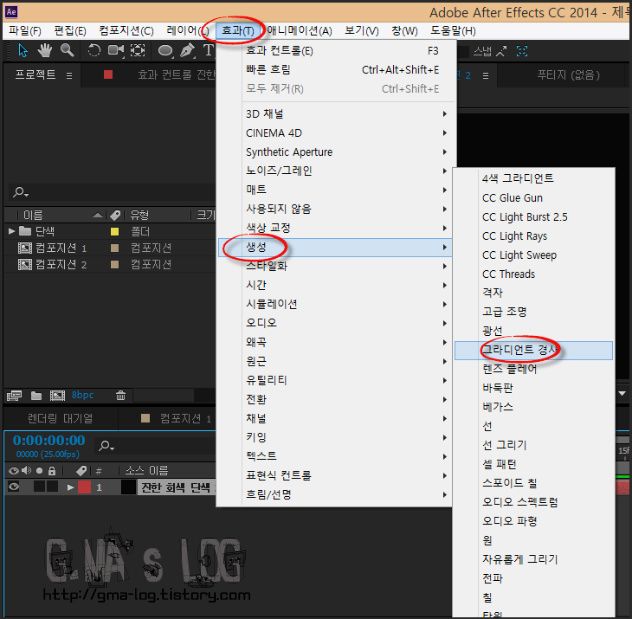Screen dimensions: 632x619
Task: Click the lock column header in timeline
Action: pyautogui.click(x=52, y=470)
